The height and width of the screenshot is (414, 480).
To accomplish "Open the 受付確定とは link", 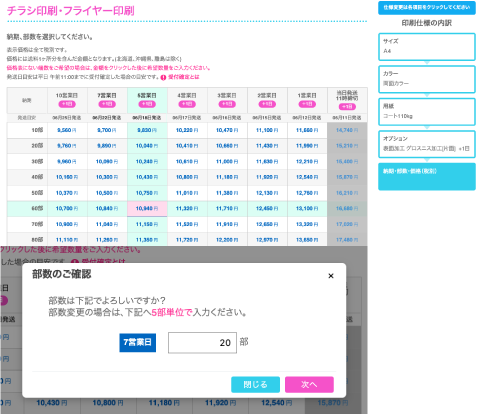I will coord(184,77).
